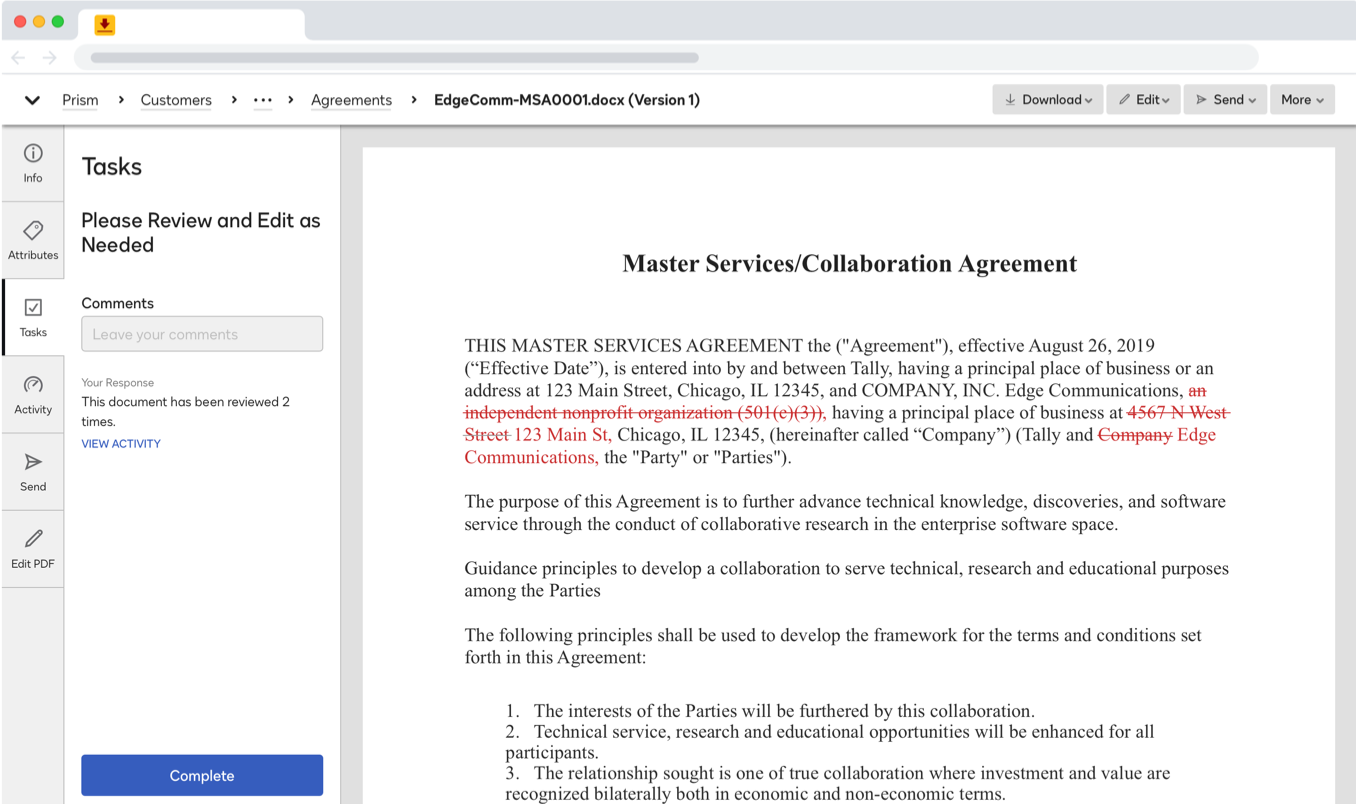Click the browser back arrow
Viewport: 1356px width, 804px height.
18,57
